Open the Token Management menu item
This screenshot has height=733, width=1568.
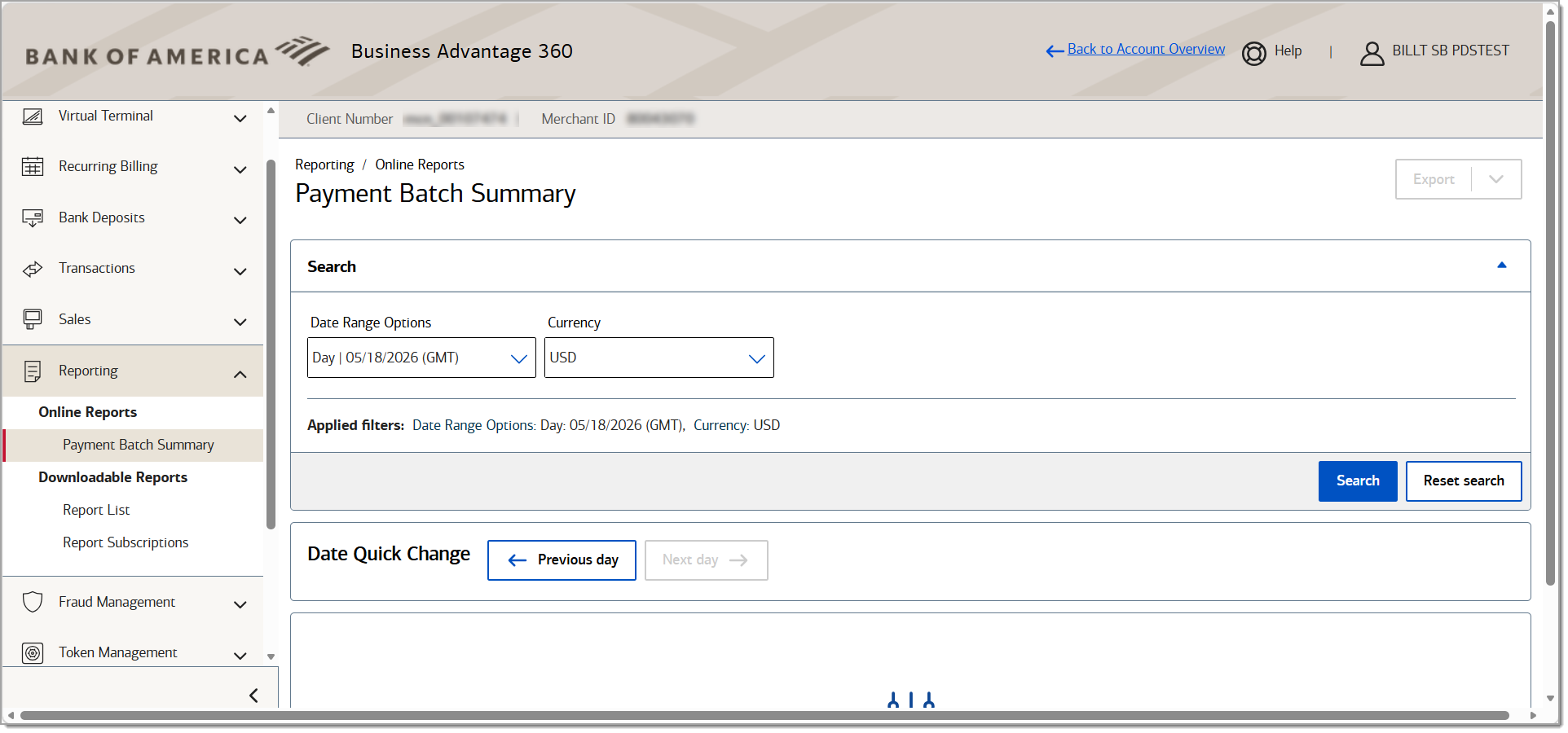tap(118, 652)
